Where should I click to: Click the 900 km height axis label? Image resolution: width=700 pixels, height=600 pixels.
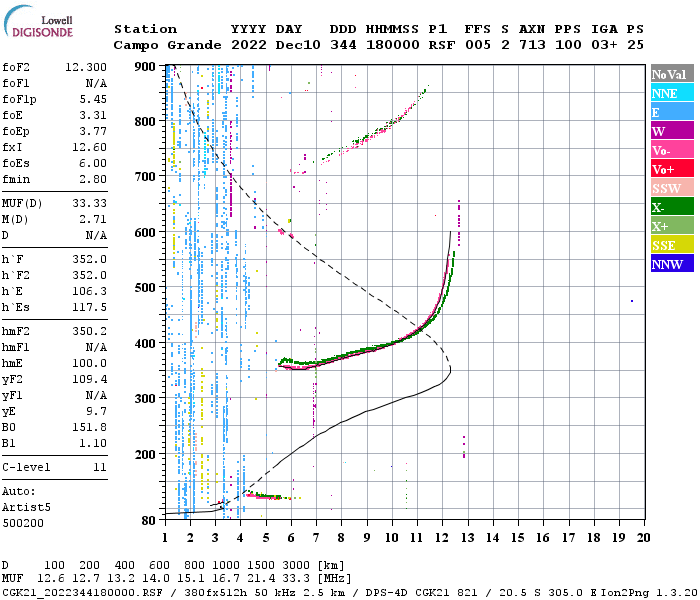pyautogui.click(x=145, y=67)
